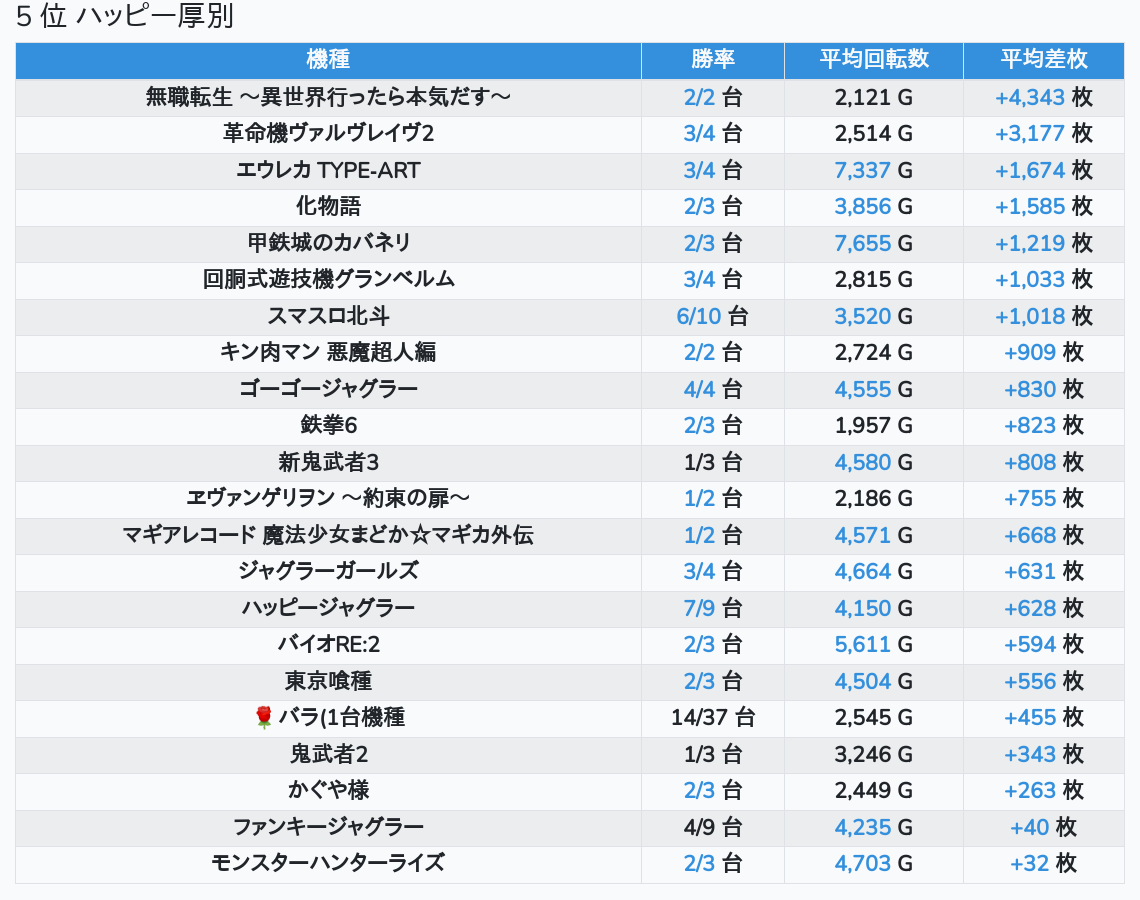Sort by the 機種 column header

(x=328, y=60)
